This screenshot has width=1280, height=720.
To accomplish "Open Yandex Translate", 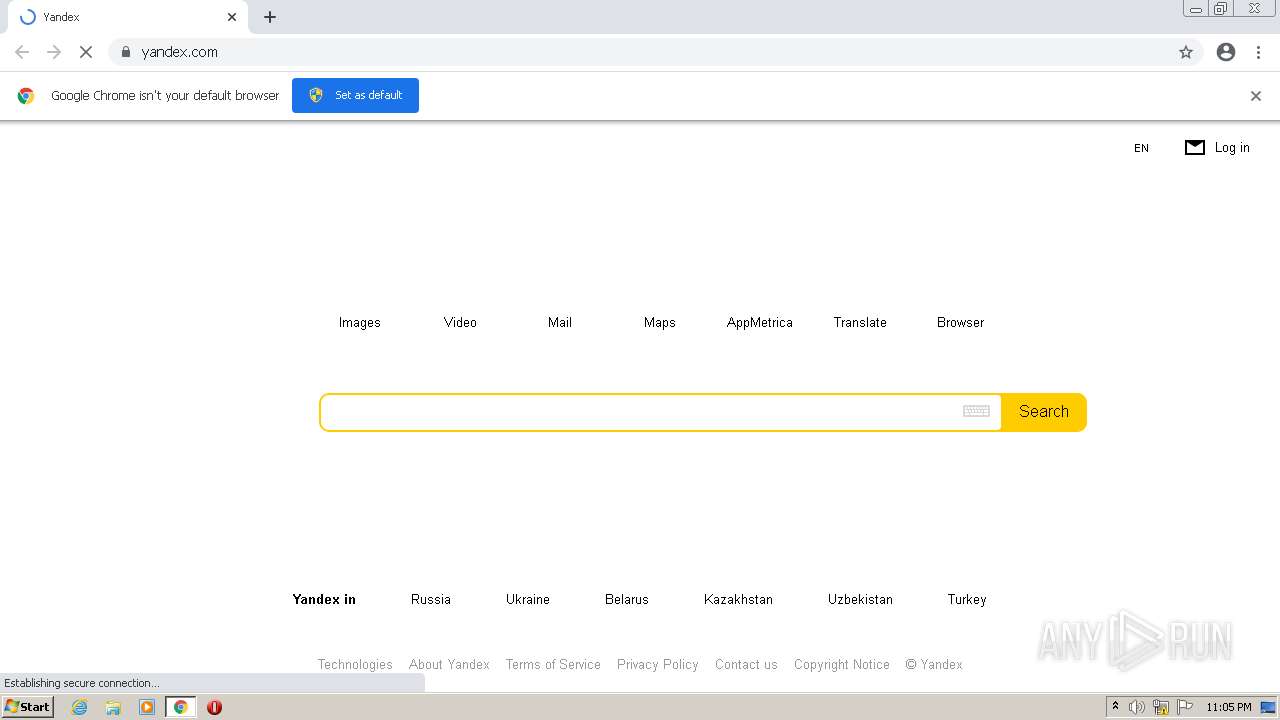I will [x=860, y=322].
